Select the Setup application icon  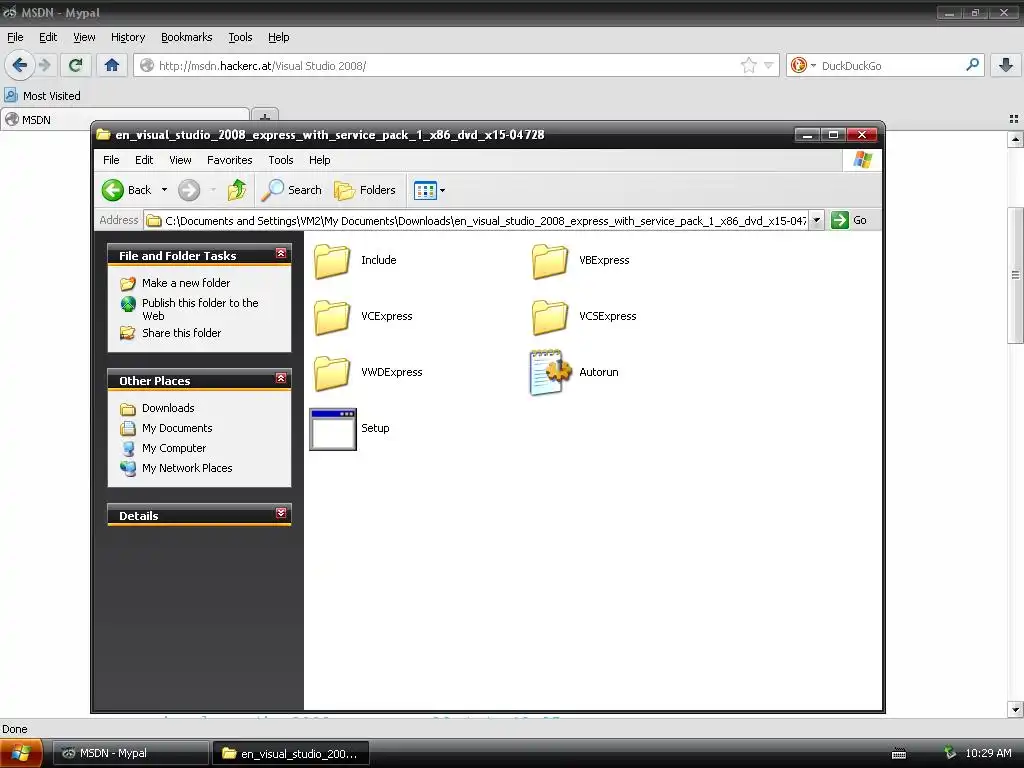coord(333,429)
